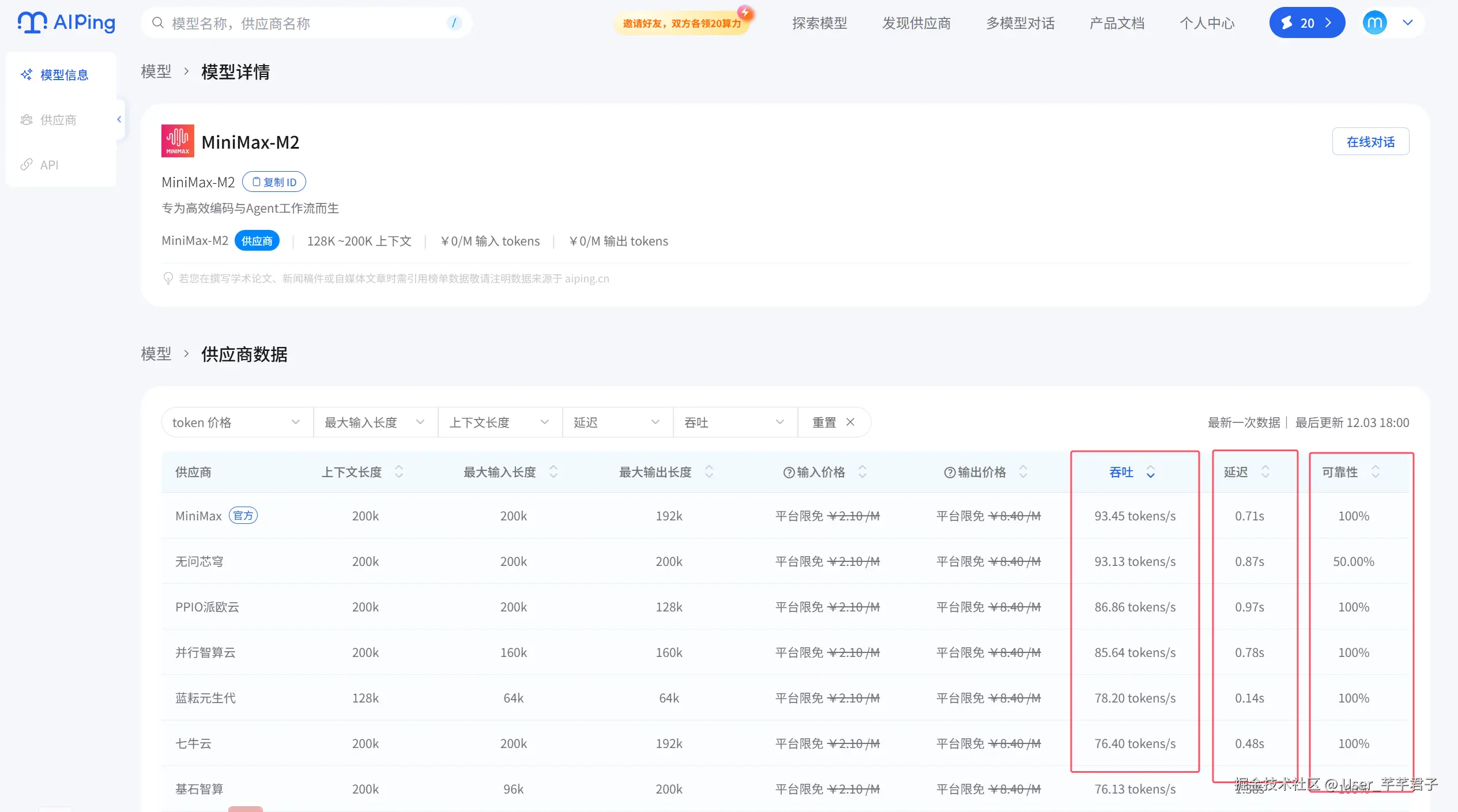Select 供应商 in the left sidebar
This screenshot has height=812, width=1458.
(x=58, y=120)
